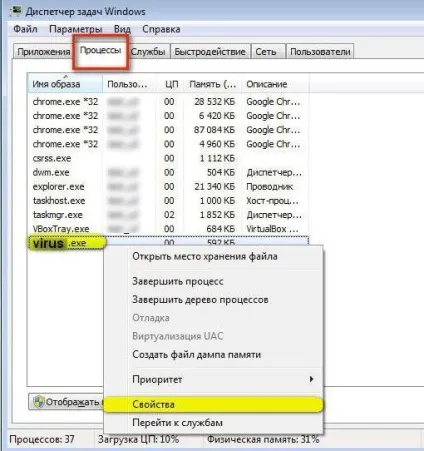Expand the Приоритет submenu arrow
Viewport: 424px width, 451px height.
point(311,379)
